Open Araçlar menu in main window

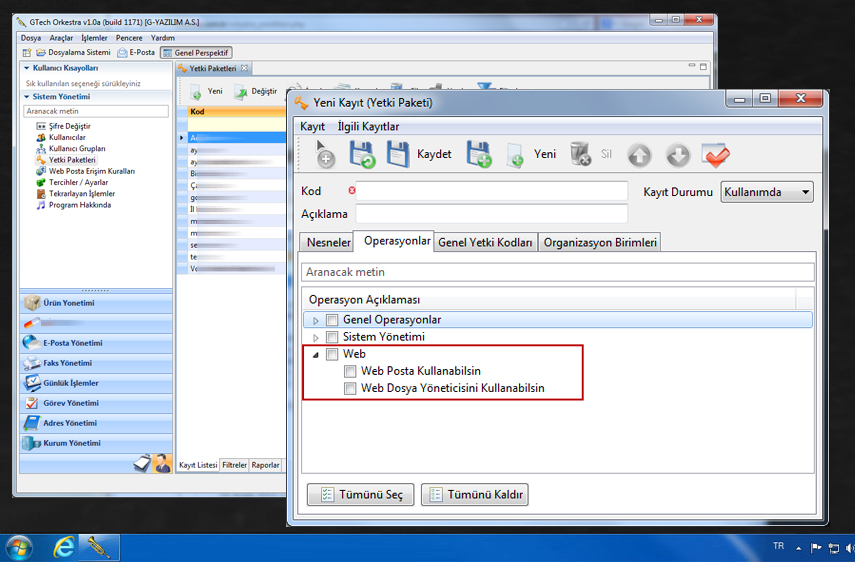tap(61, 38)
